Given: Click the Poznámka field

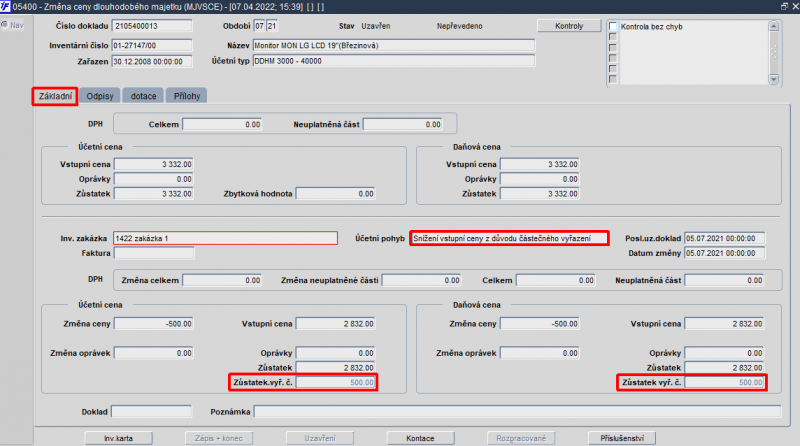Looking at the screenshot, I should point(517,412).
